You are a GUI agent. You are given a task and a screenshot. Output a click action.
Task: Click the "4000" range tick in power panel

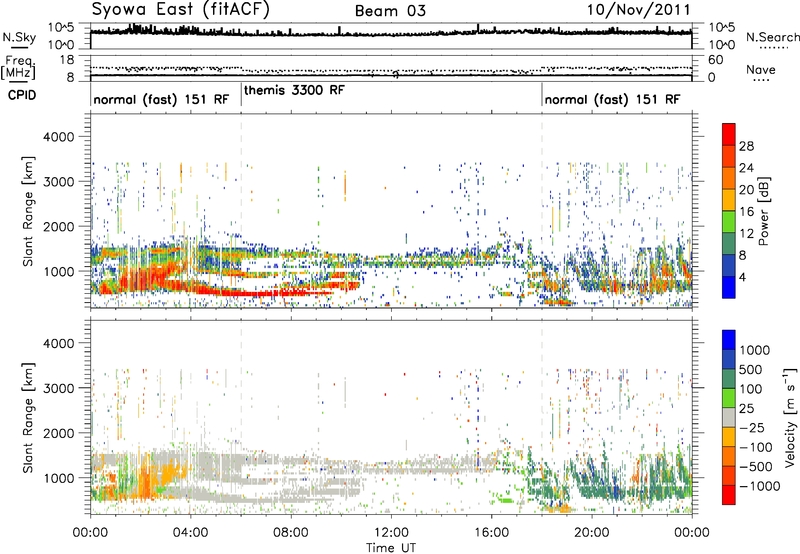(x=58, y=137)
